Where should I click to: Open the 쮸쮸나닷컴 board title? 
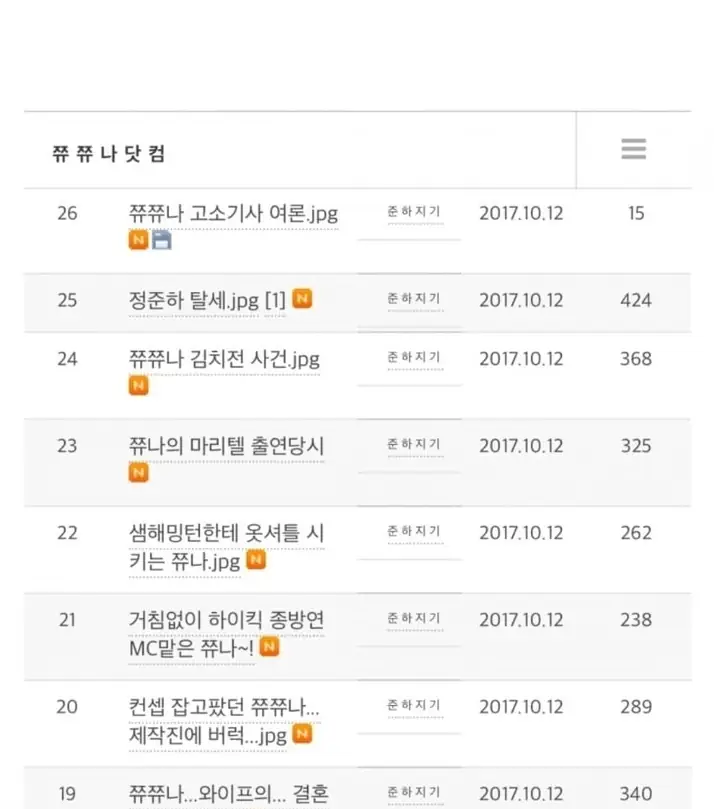coord(109,154)
